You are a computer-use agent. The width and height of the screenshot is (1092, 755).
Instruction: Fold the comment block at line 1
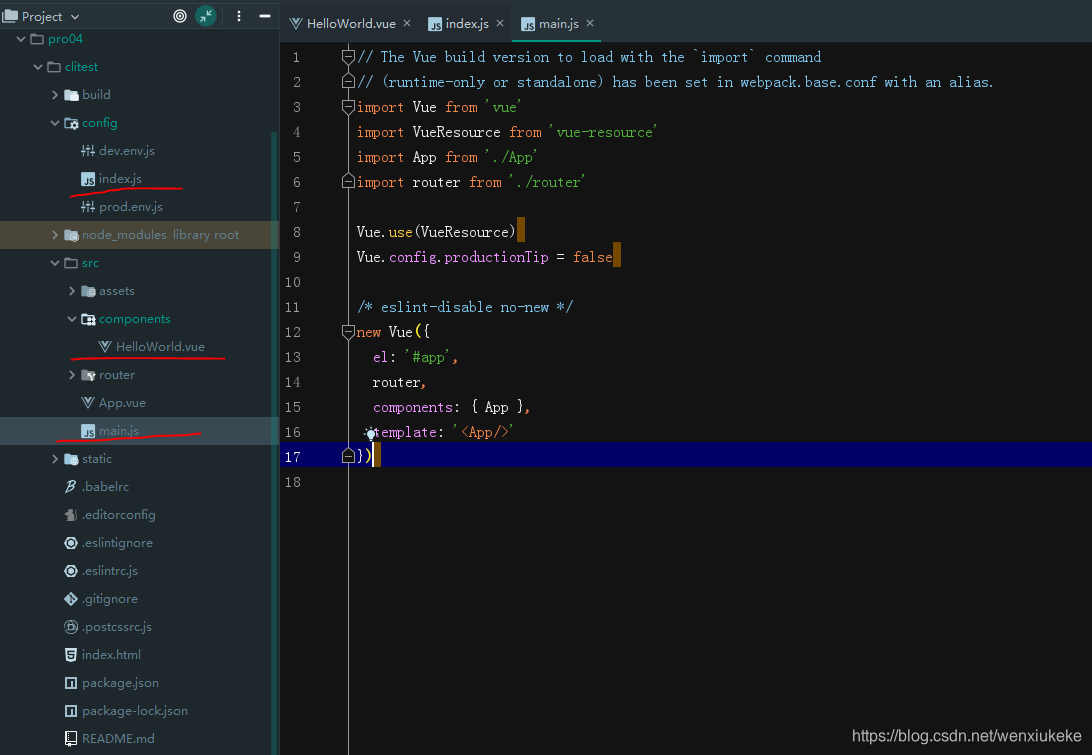348,56
